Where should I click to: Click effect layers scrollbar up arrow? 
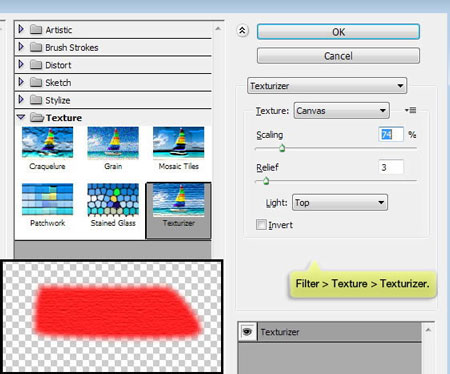428,330
